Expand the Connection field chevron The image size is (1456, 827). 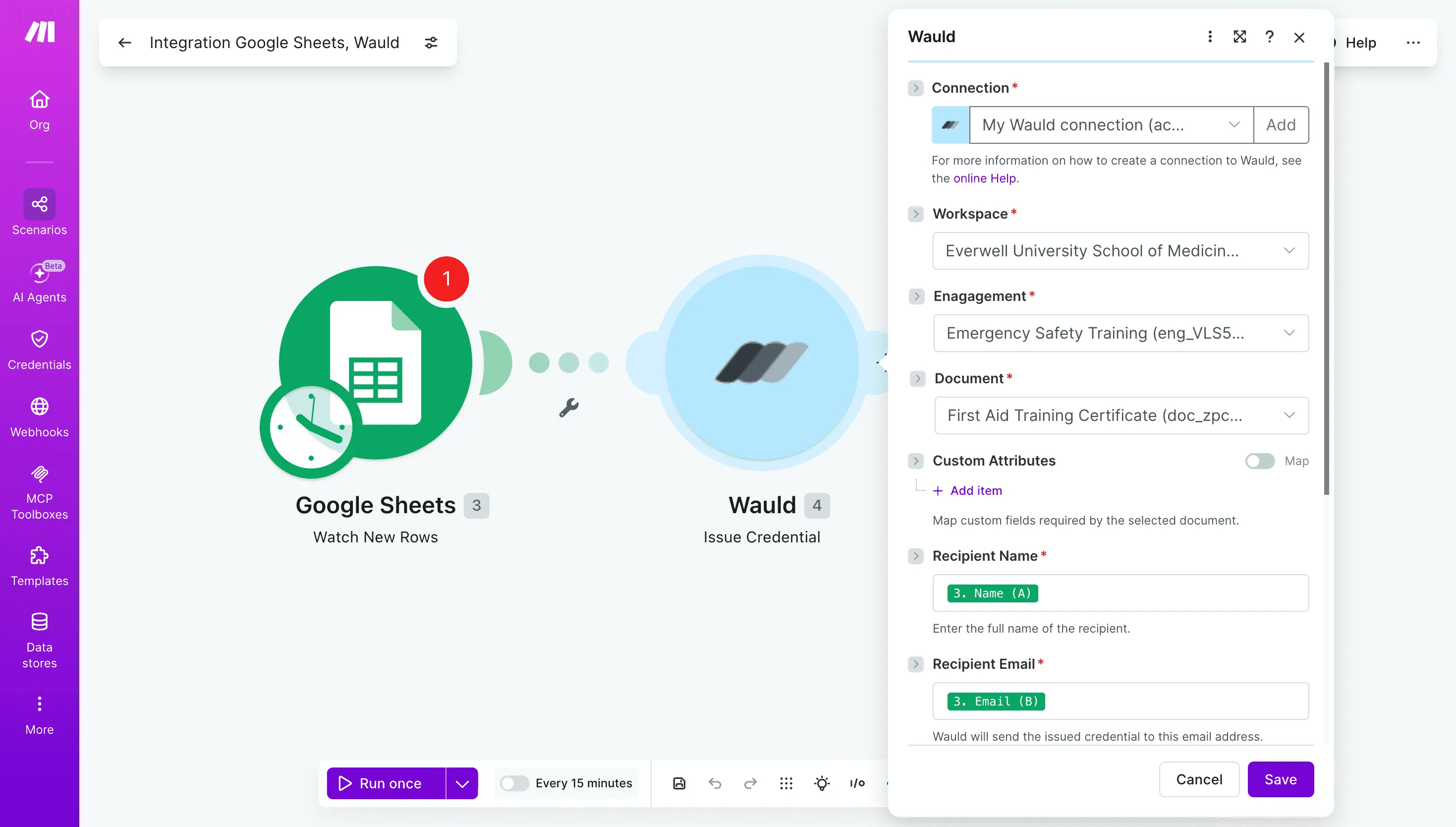click(916, 88)
